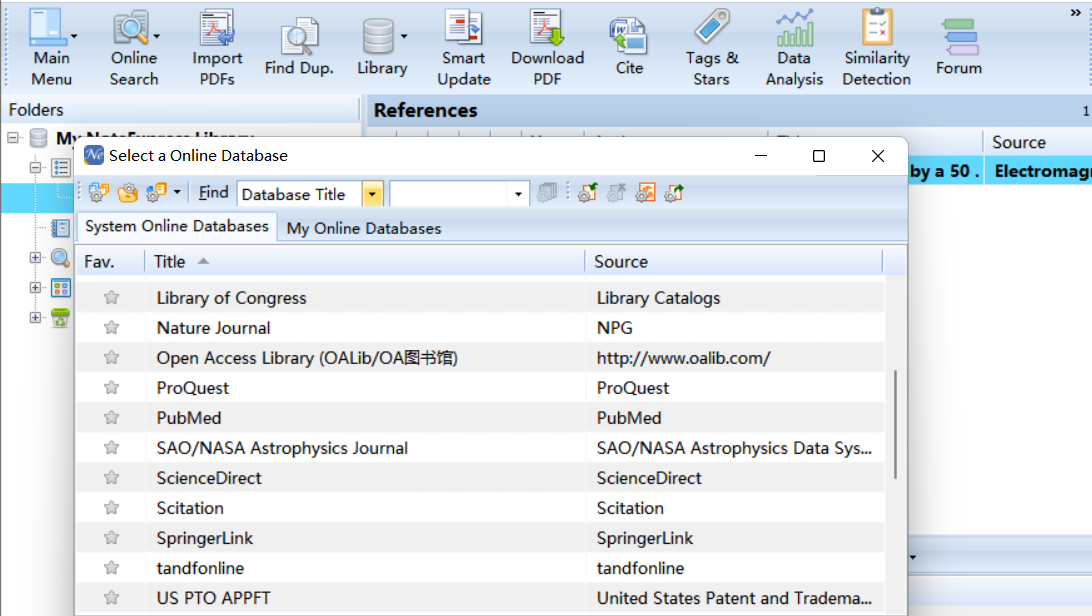Open Similarity Detection tool
Viewport: 1092px width, 616px height.
tap(877, 47)
